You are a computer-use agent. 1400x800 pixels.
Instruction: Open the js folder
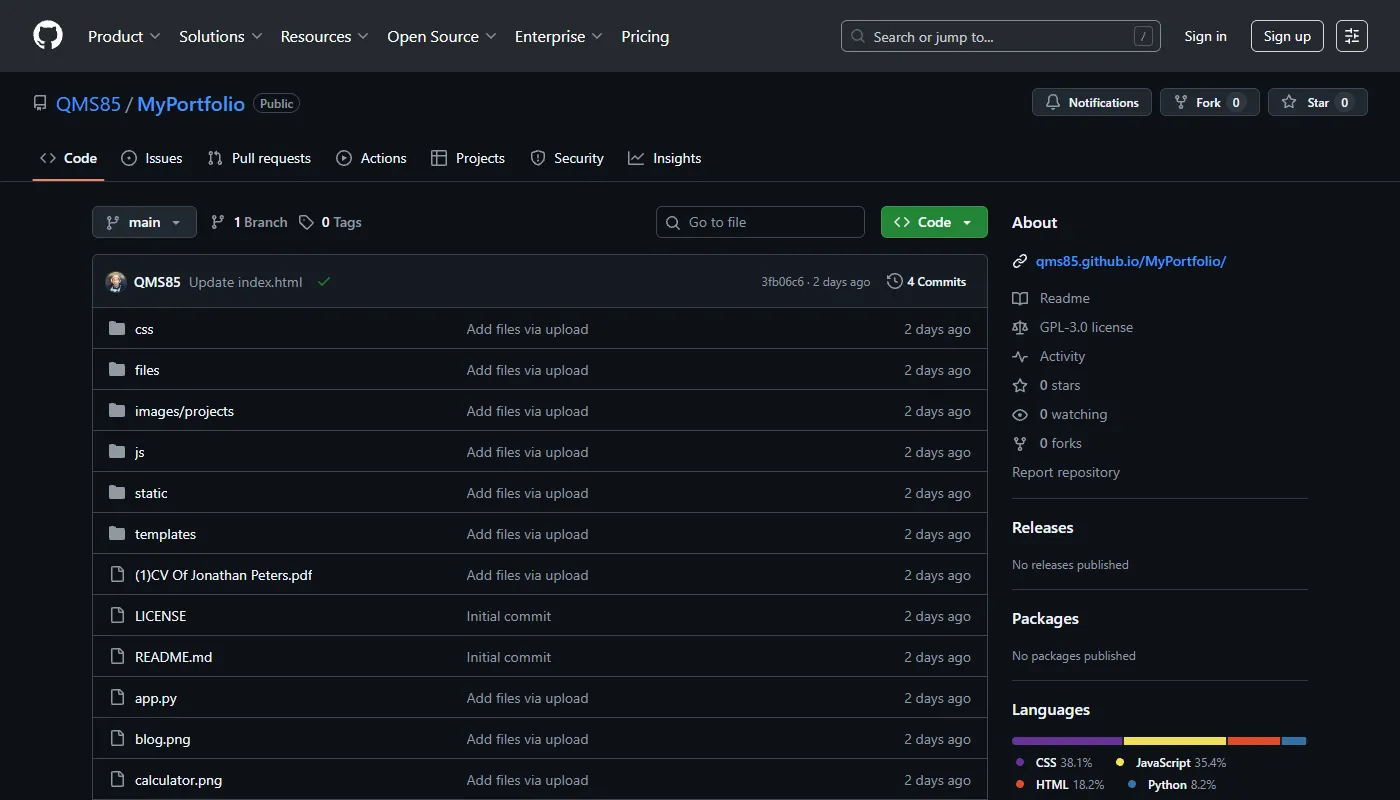pos(140,452)
